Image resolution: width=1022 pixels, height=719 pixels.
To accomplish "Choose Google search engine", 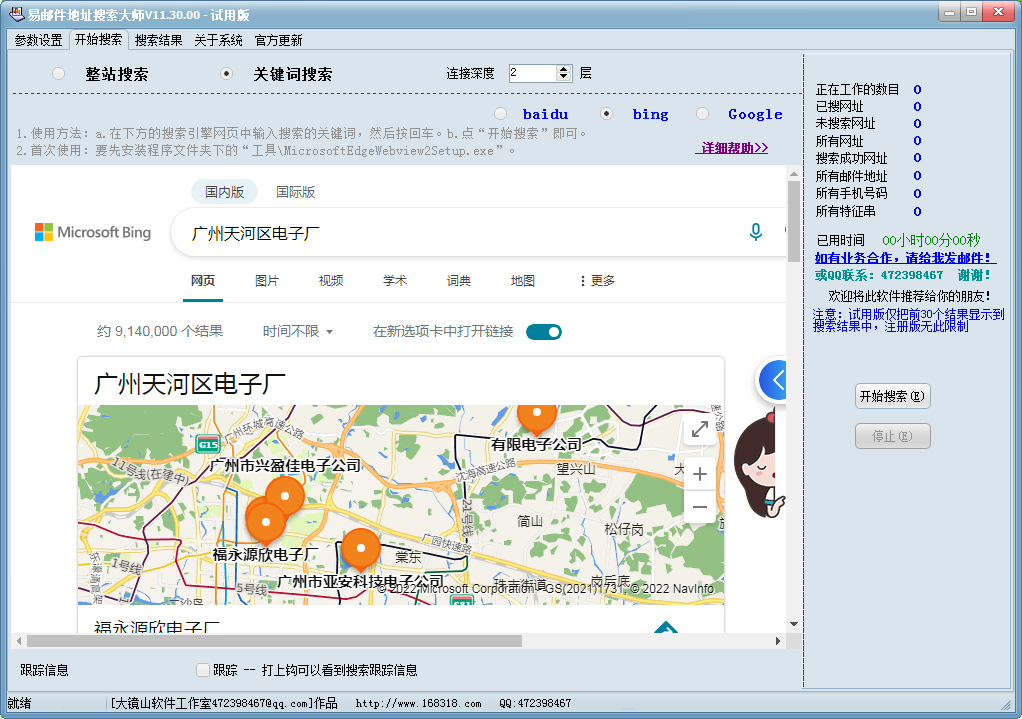I will tap(702, 114).
